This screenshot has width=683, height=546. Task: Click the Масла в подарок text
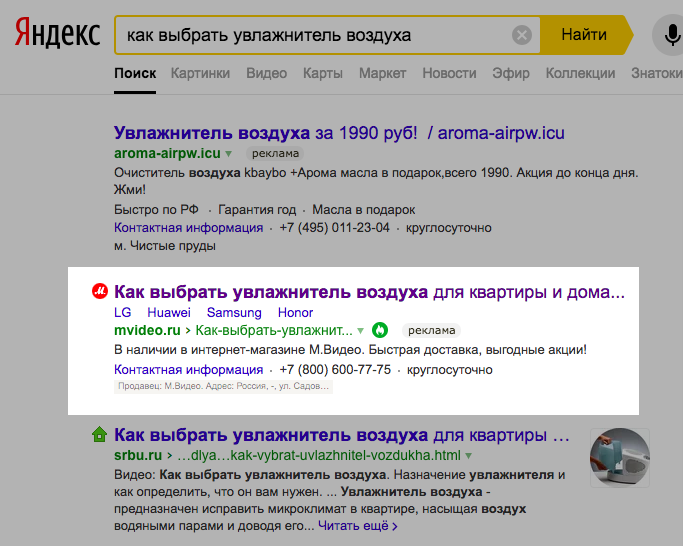point(364,210)
